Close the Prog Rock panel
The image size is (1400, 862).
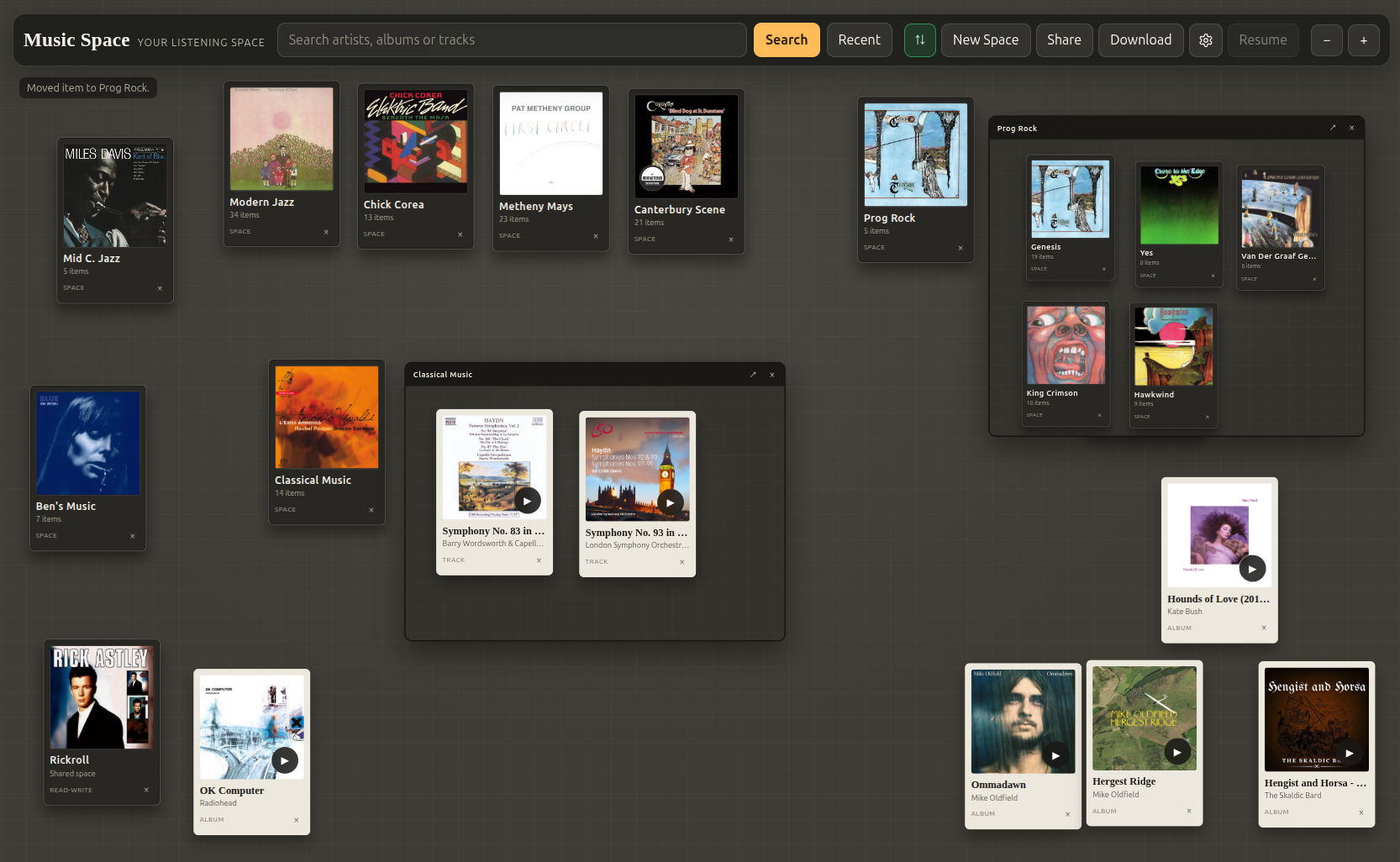pos(1351,129)
